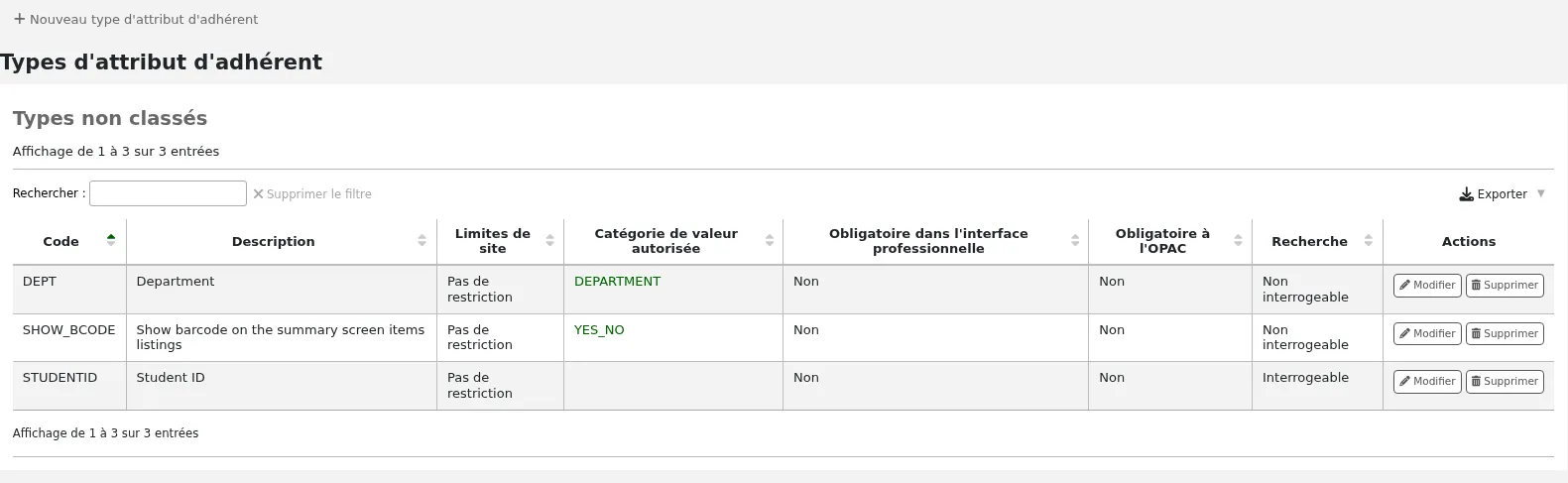Click the bottom Affichage de 1 à 3 text
Image resolution: width=1568 pixels, height=483 pixels.
[x=105, y=433]
